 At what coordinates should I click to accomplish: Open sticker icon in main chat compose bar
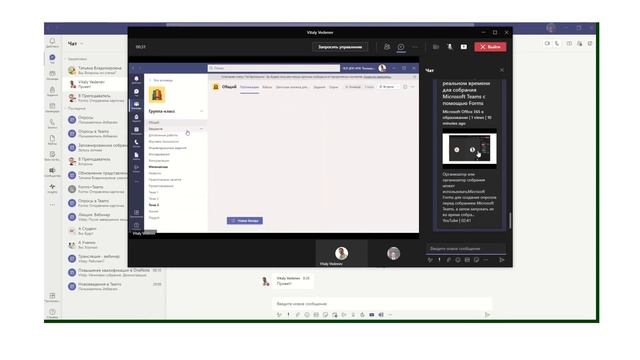pos(325,315)
